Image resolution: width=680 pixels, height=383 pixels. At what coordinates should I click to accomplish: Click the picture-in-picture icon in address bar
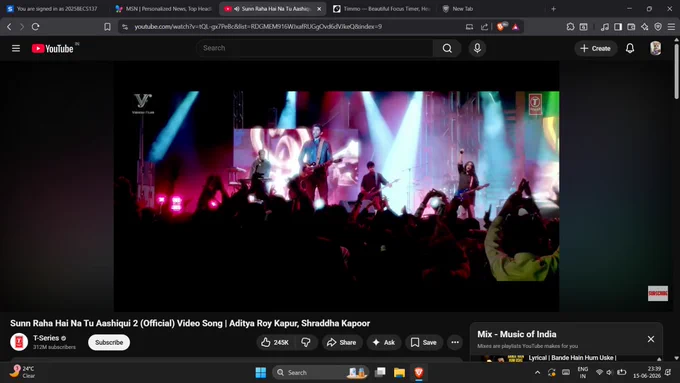pyautogui.click(x=469, y=27)
